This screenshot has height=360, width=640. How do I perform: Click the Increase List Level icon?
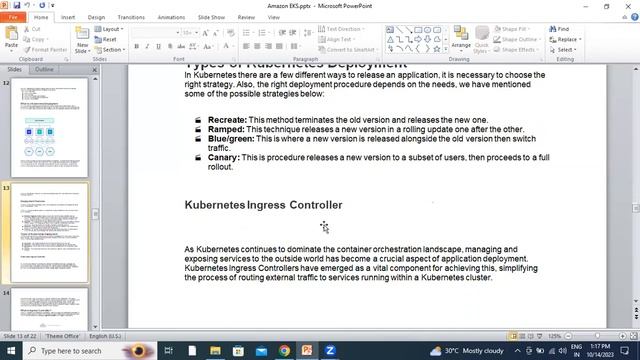293,33
